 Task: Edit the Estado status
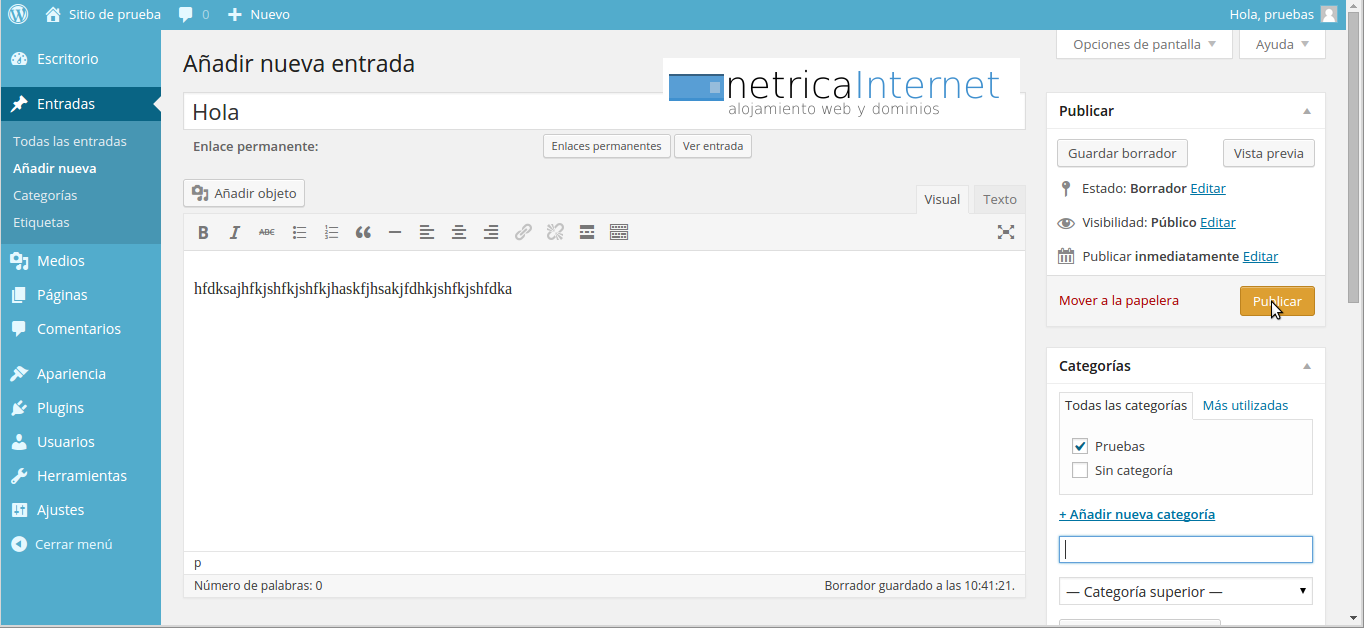click(x=1208, y=188)
